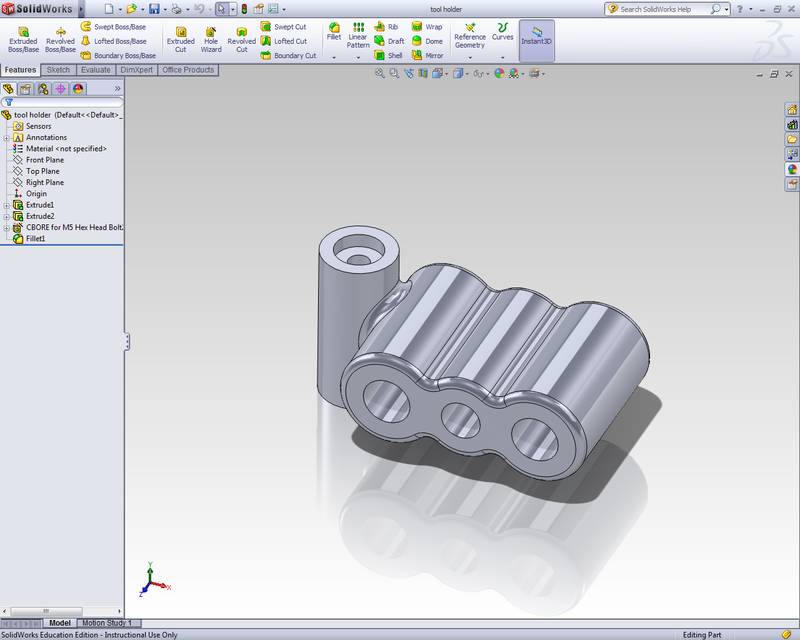The width and height of the screenshot is (800, 640).
Task: Expand the Annotations folder
Action: pyautogui.click(x=7, y=136)
